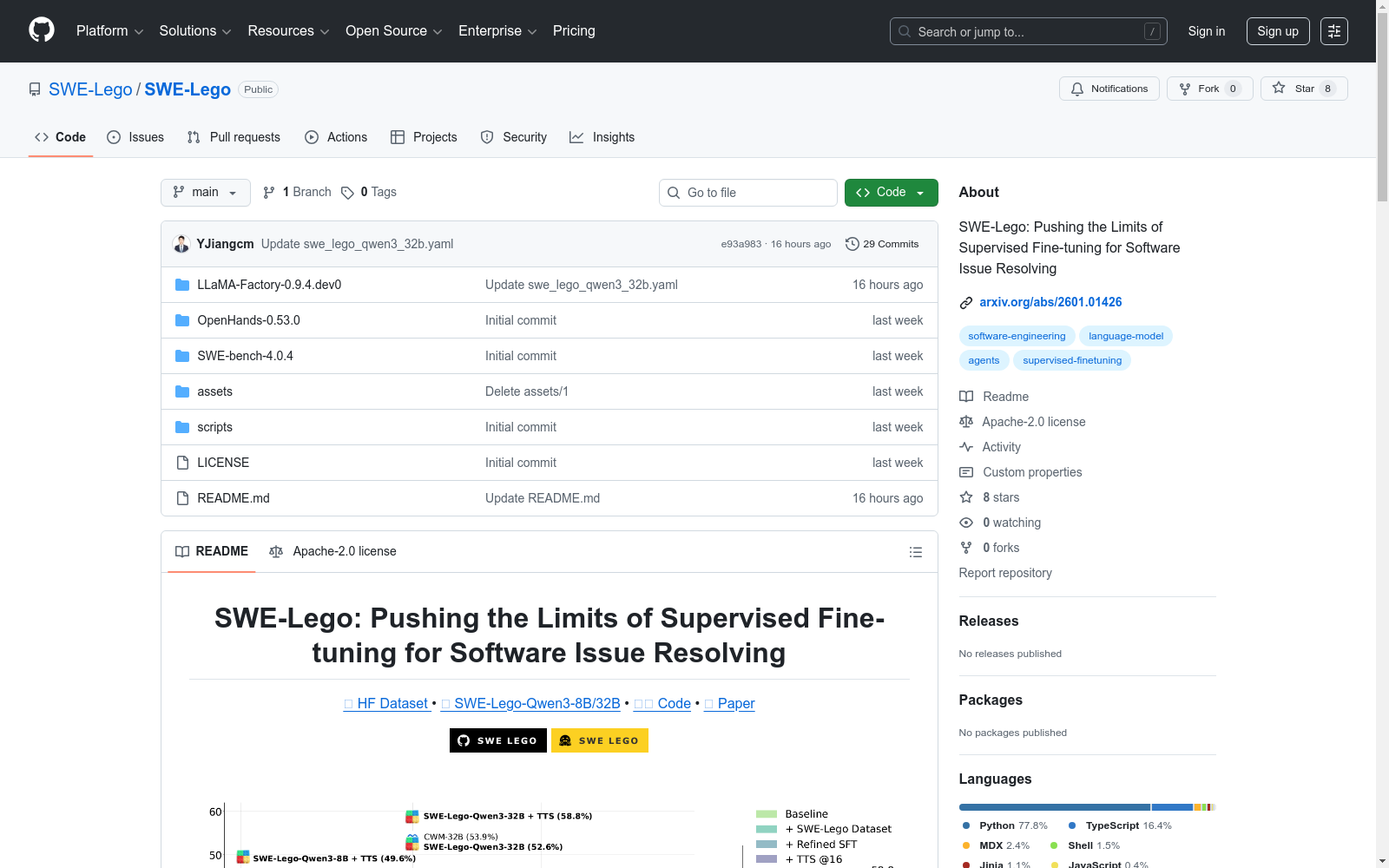Click the scripts folder icon

[182, 427]
